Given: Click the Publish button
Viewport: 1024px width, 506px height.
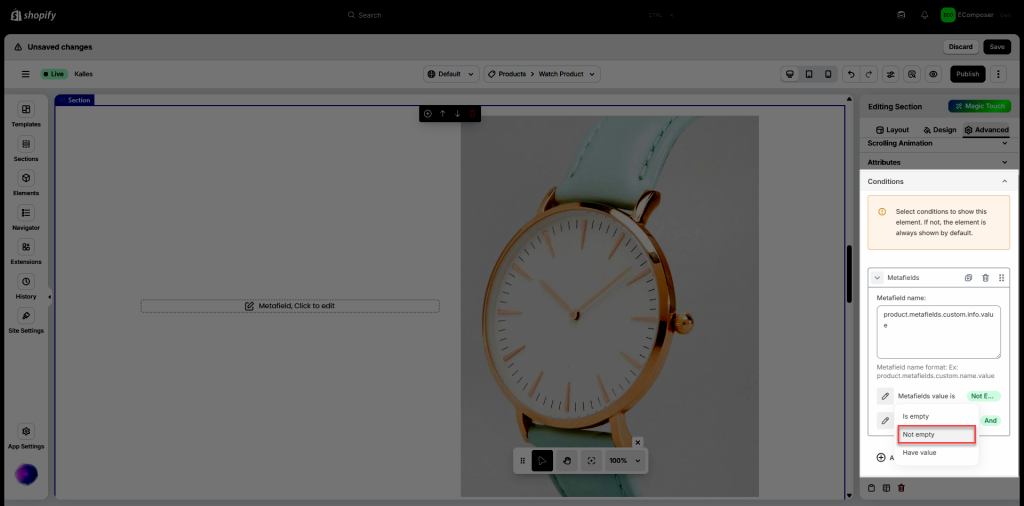Looking at the screenshot, I should [x=966, y=74].
